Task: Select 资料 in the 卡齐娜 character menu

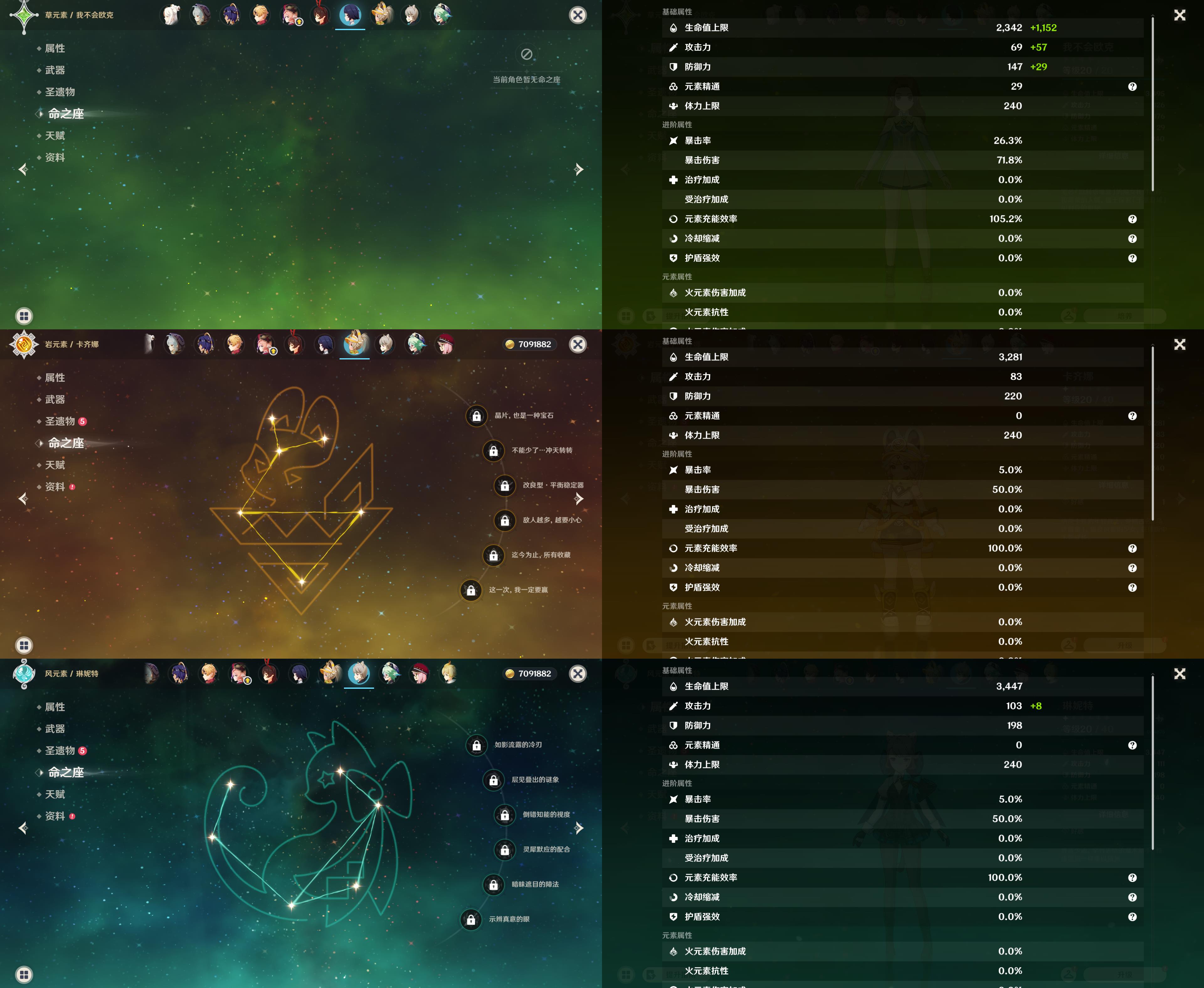Action: tap(55, 486)
